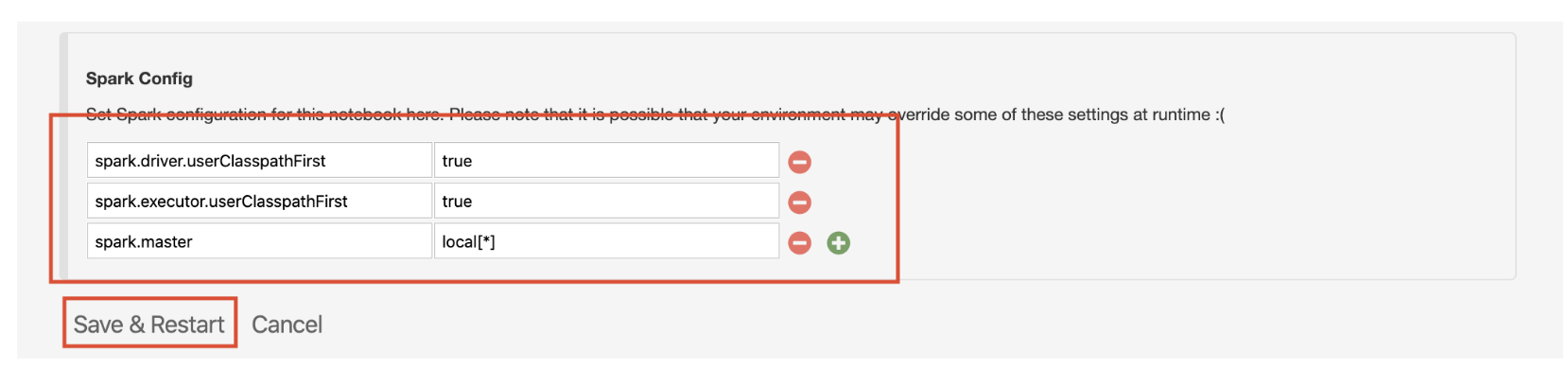This screenshot has height=369, width=1568.
Task: Focus the spark.driver.userClasspathFirst key field
Action: point(259,160)
